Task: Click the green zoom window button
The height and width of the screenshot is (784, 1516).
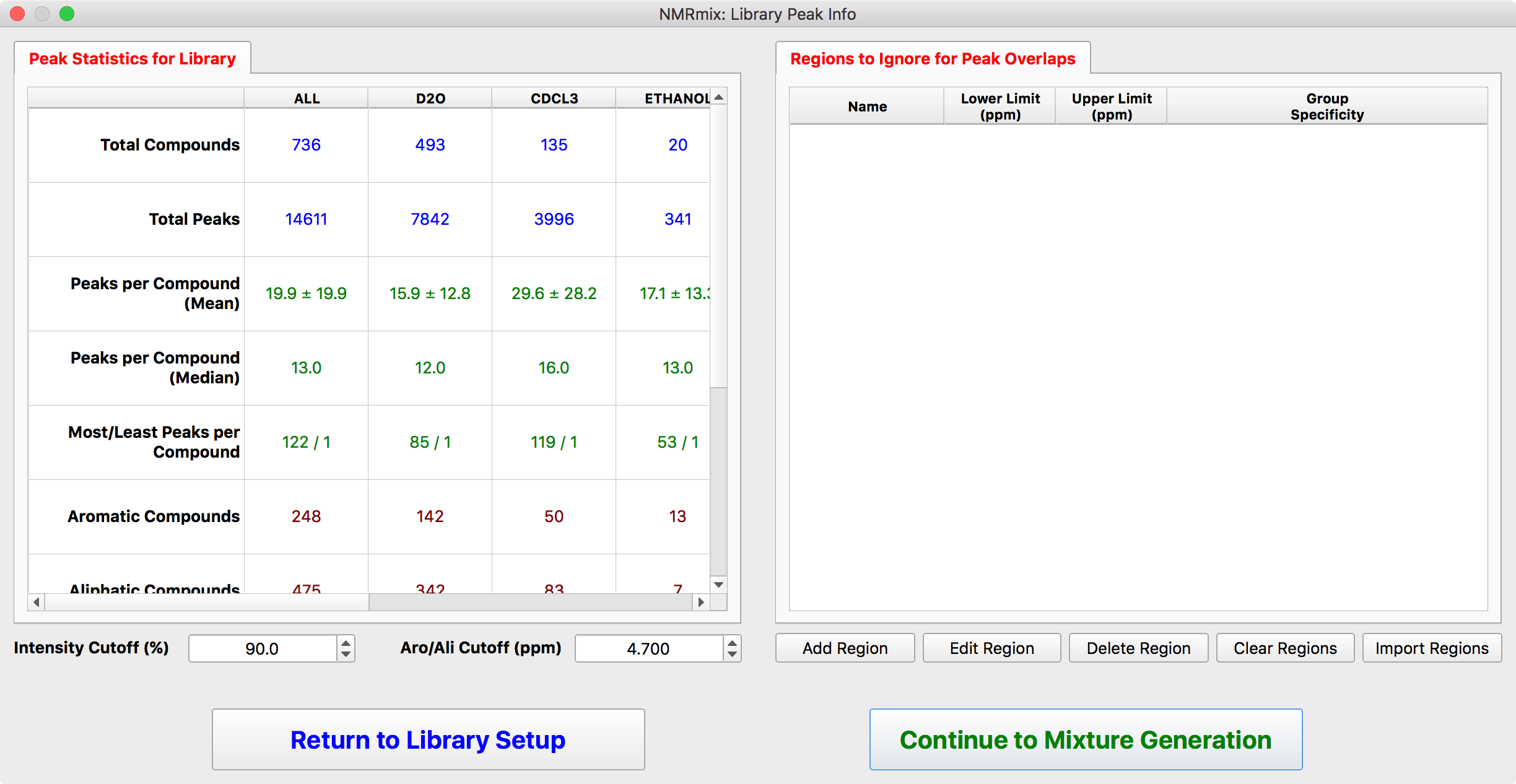Action: (x=67, y=14)
